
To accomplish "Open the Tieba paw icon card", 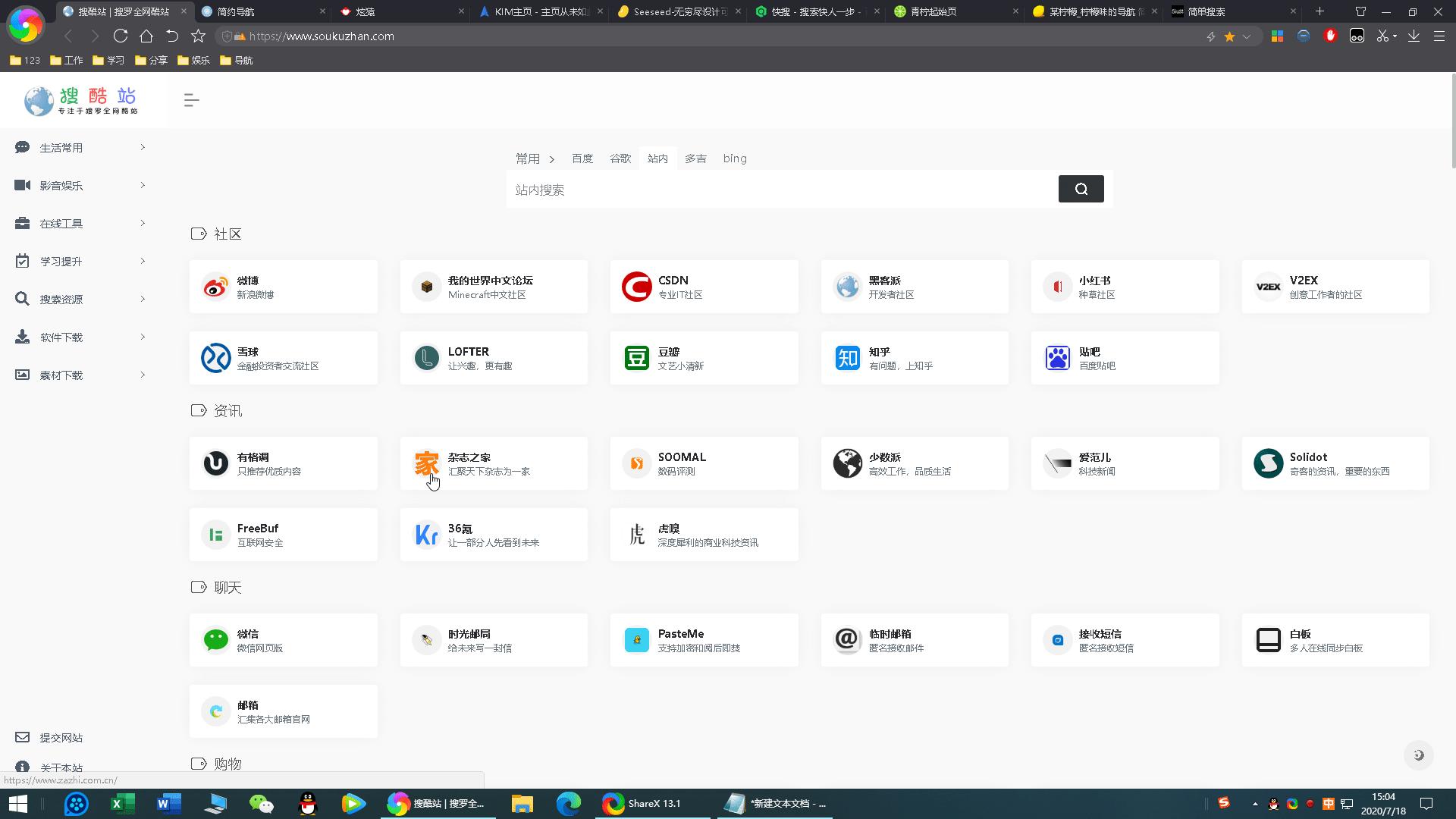I will [1057, 358].
